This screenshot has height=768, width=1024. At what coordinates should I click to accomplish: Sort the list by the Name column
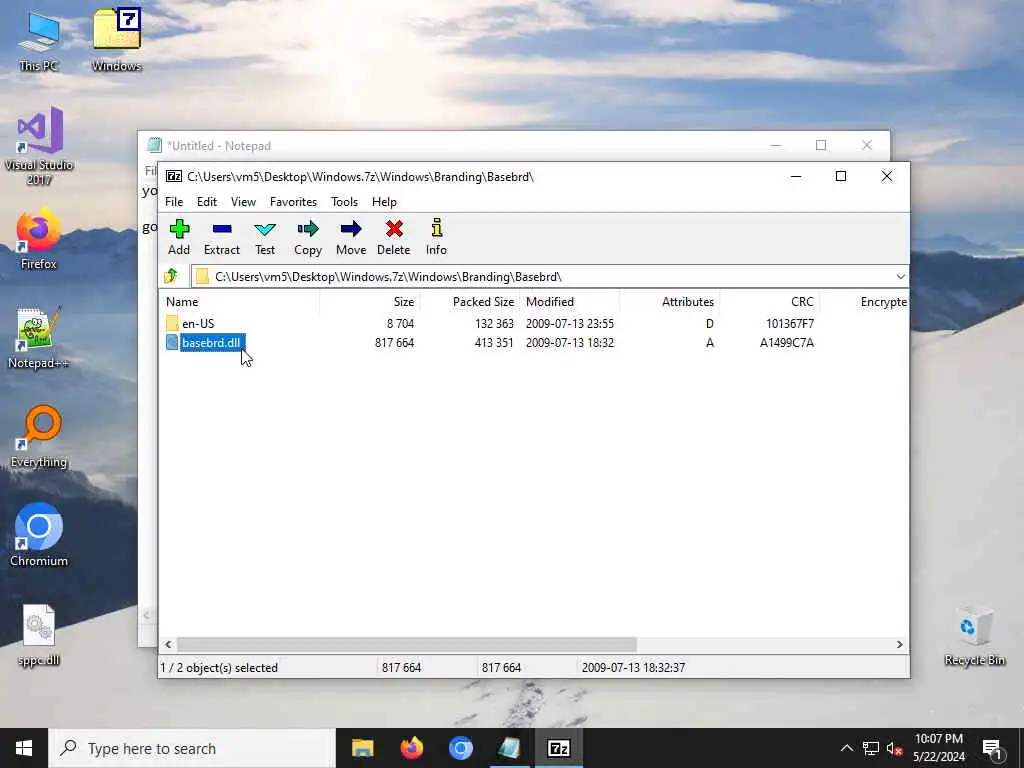tap(239, 302)
